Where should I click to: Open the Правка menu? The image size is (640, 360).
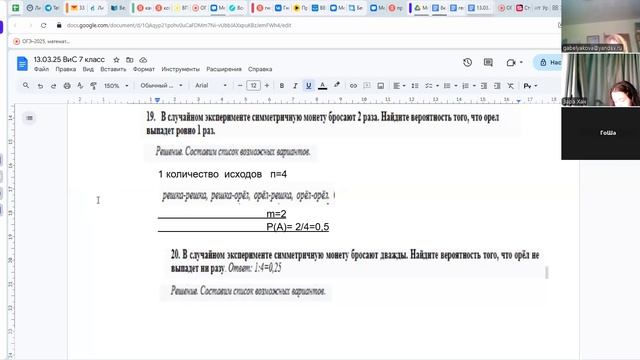66,69
